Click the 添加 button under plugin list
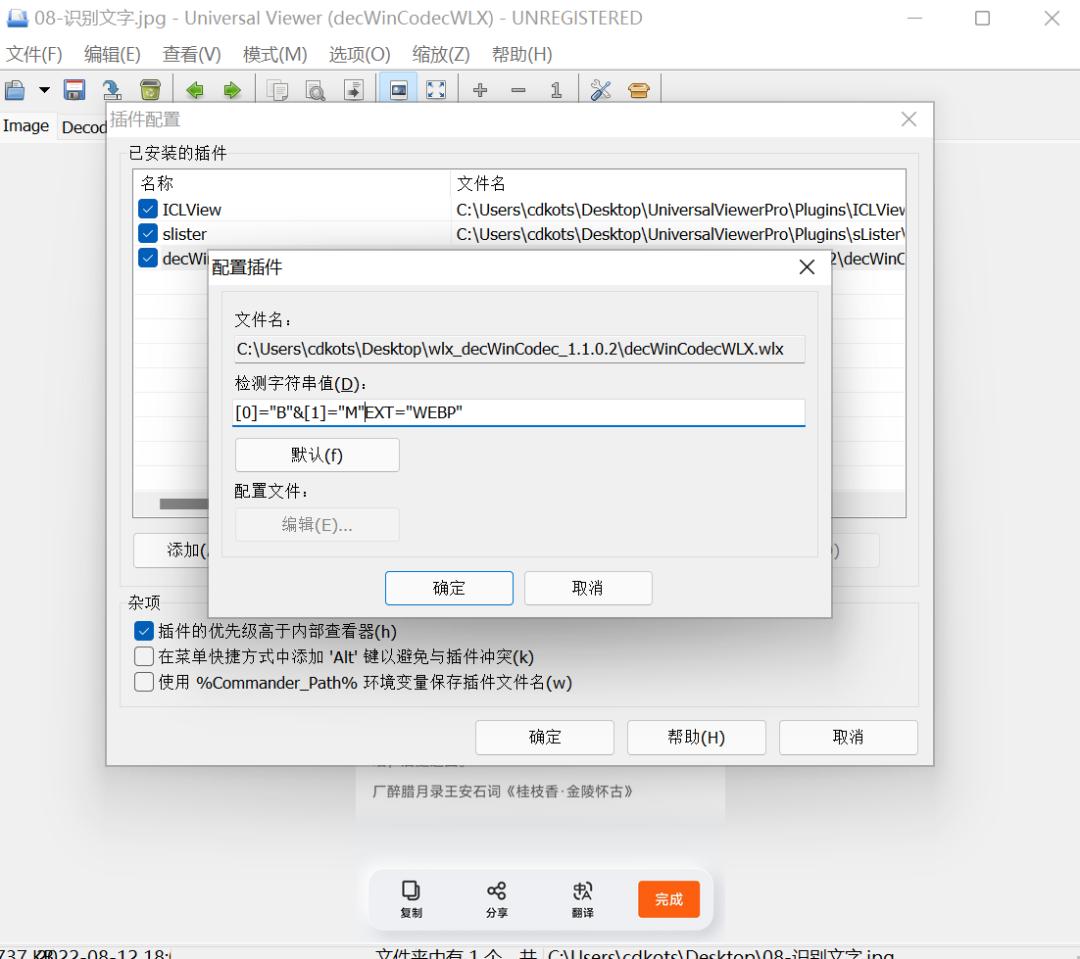 (171, 550)
